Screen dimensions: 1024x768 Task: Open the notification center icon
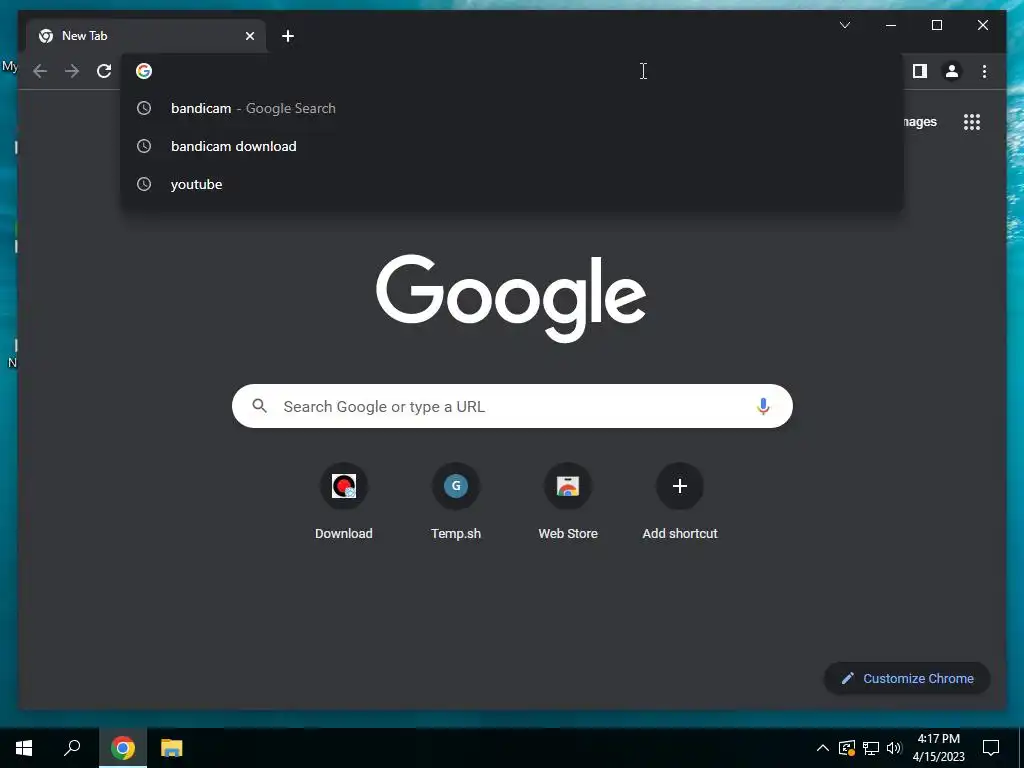[x=991, y=748]
